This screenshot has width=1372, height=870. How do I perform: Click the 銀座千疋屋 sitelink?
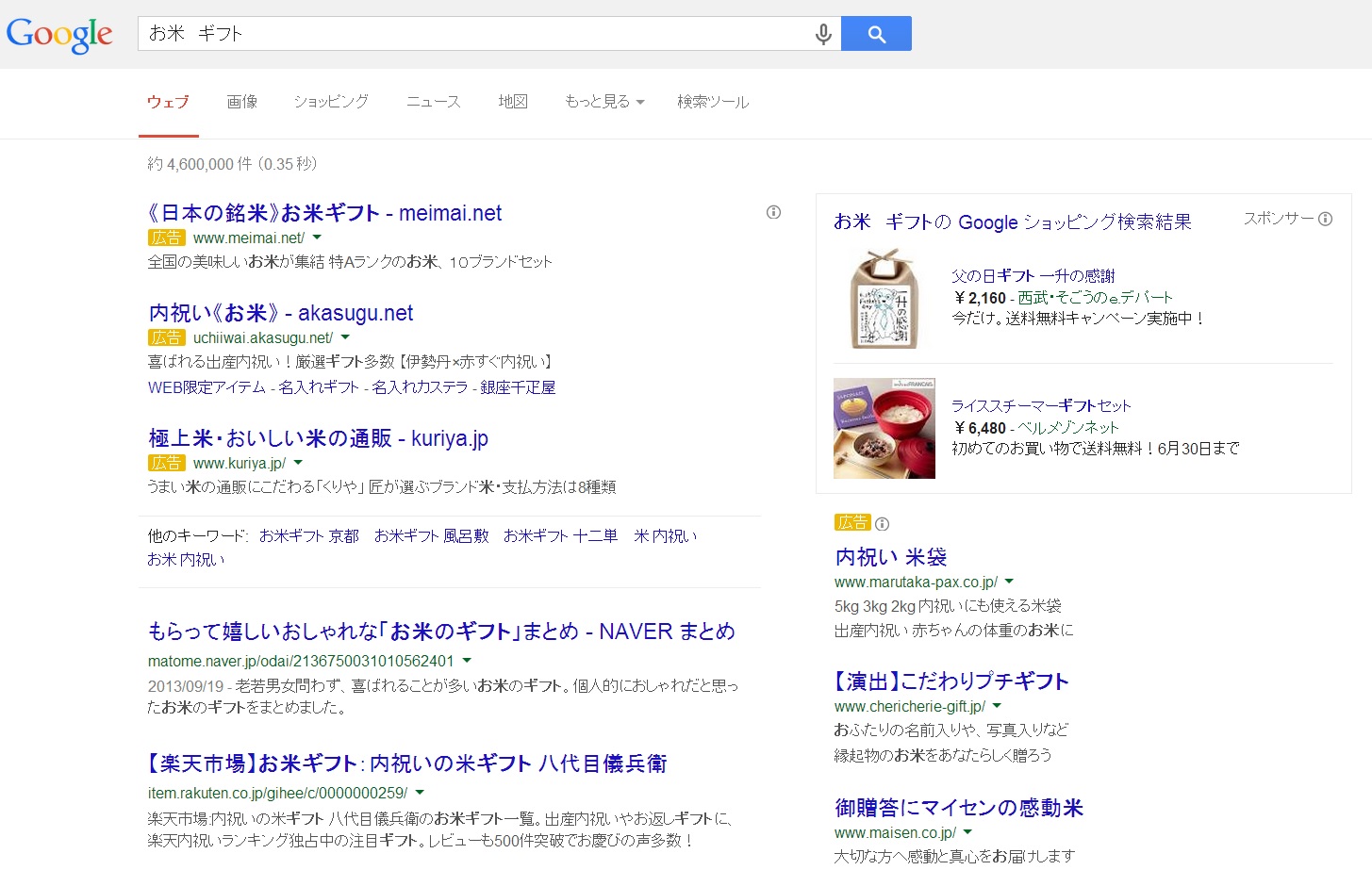click(x=518, y=387)
